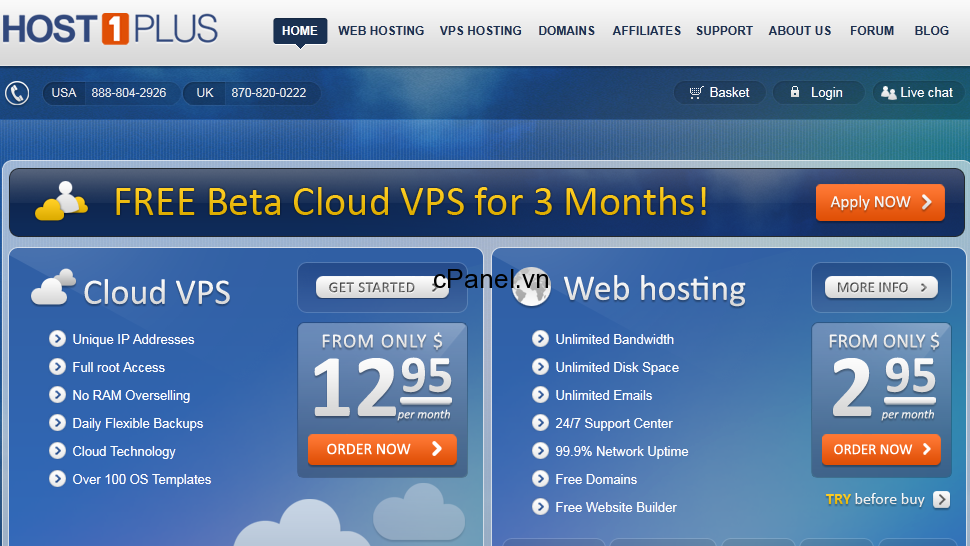Click the Host1Plus logo
This screenshot has height=546, width=970.
pos(110,28)
